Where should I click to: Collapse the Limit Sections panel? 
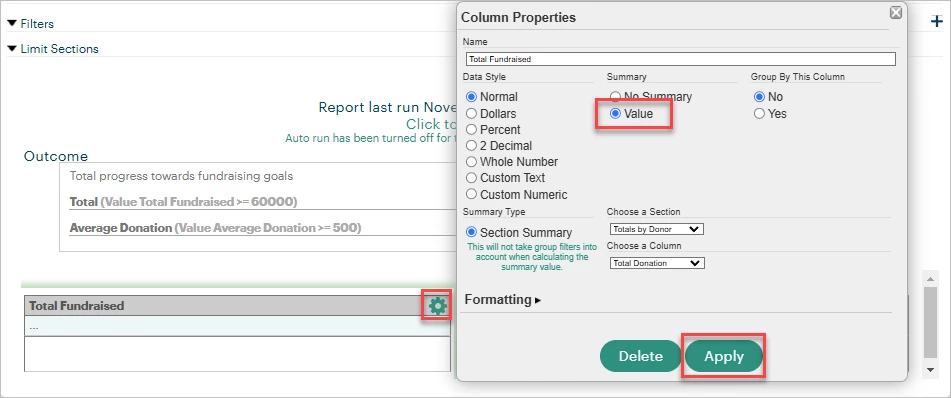53,49
